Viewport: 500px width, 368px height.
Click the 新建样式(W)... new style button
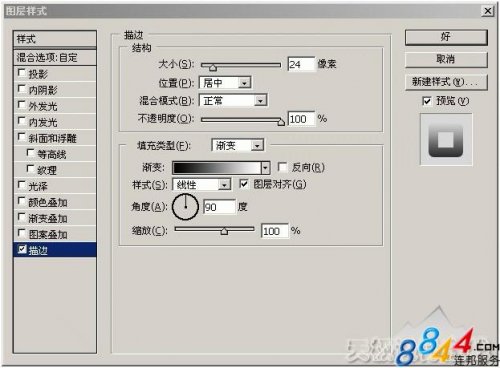pyautogui.click(x=446, y=82)
